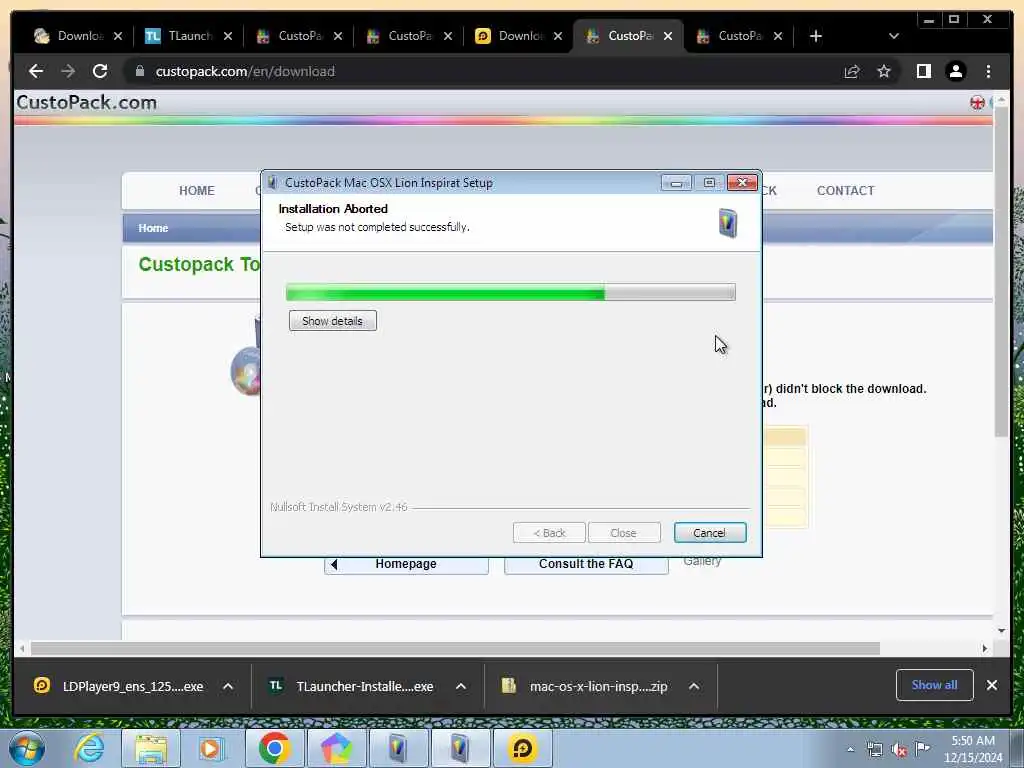This screenshot has width=1024, height=768.
Task: Click the Chrome taskbar icon
Action: (274, 748)
